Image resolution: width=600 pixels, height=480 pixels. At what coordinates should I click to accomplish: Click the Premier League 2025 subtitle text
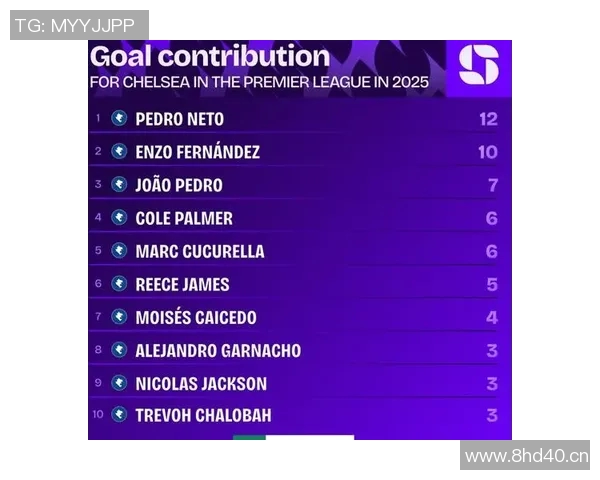coord(259,82)
